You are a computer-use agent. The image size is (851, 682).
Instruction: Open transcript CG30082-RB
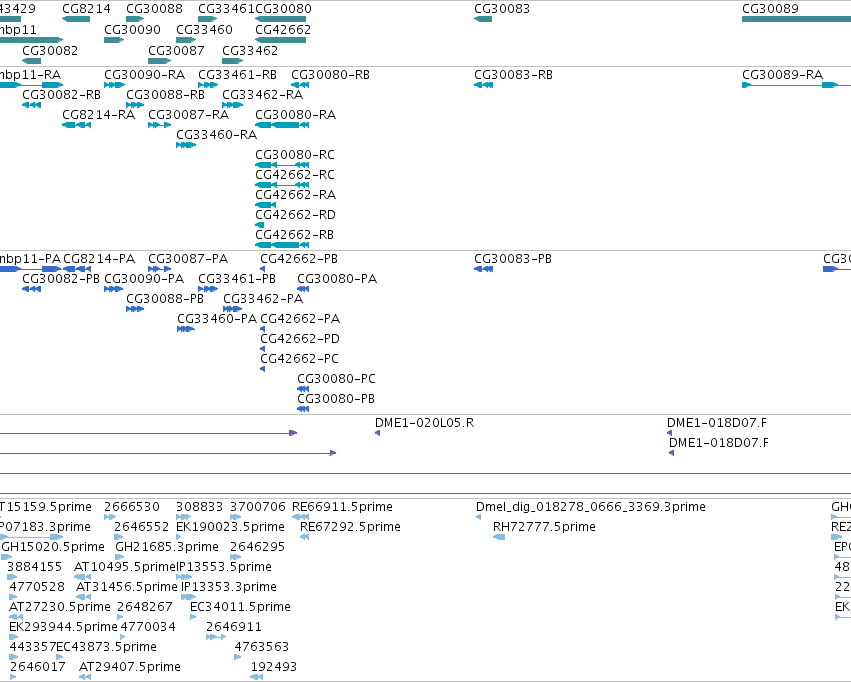click(61, 94)
